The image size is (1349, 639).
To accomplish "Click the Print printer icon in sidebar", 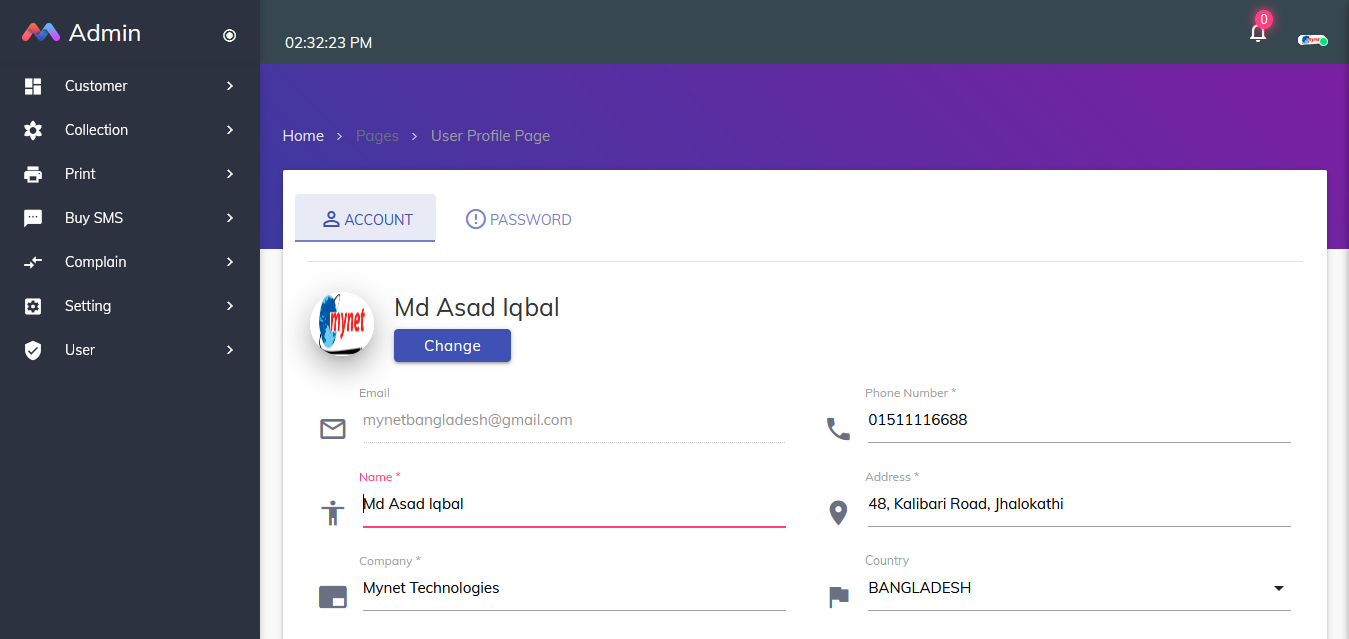I will click(33, 174).
